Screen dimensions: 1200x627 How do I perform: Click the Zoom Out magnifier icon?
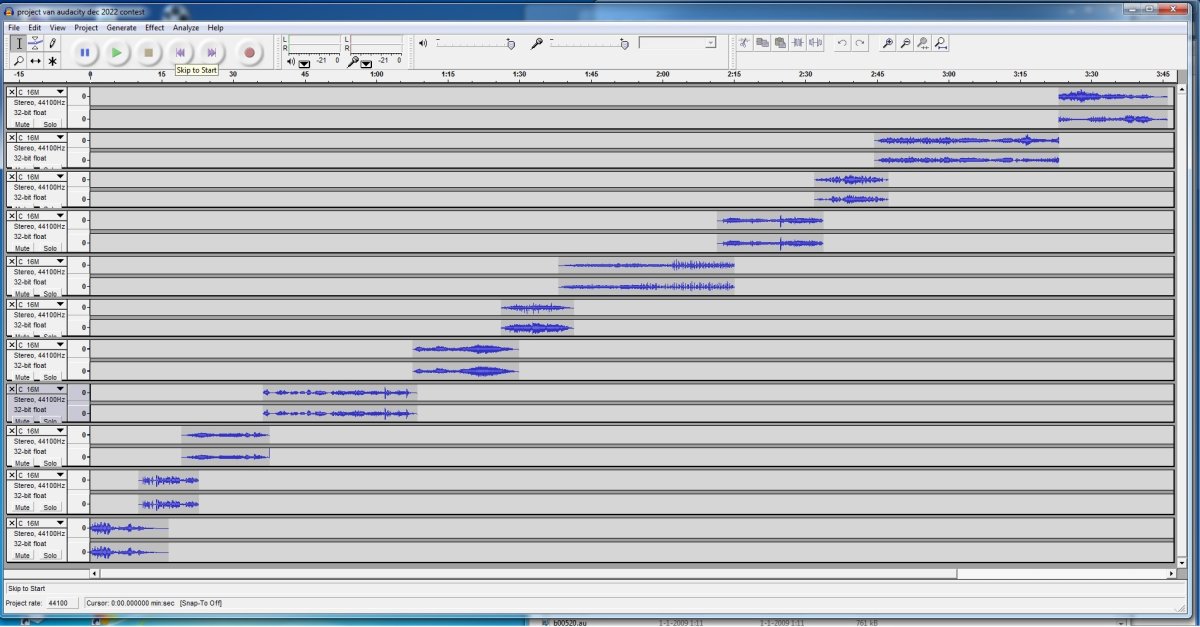905,43
